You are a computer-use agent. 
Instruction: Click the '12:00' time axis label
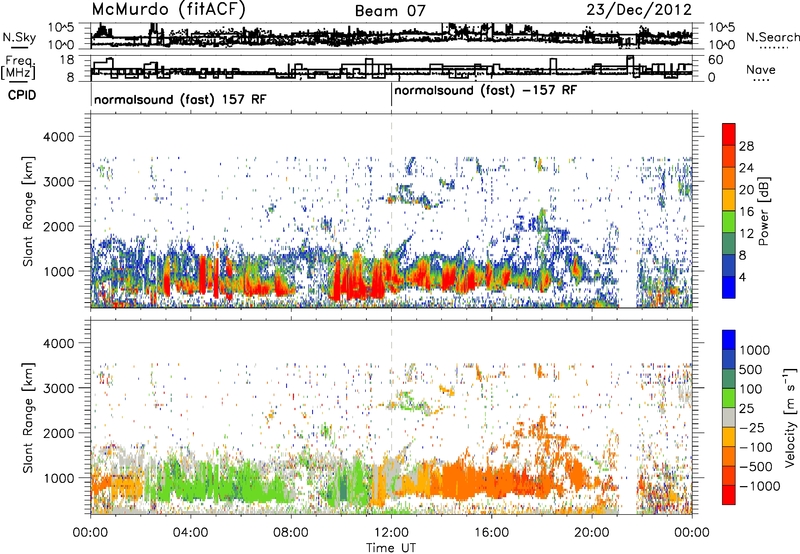(x=391, y=533)
